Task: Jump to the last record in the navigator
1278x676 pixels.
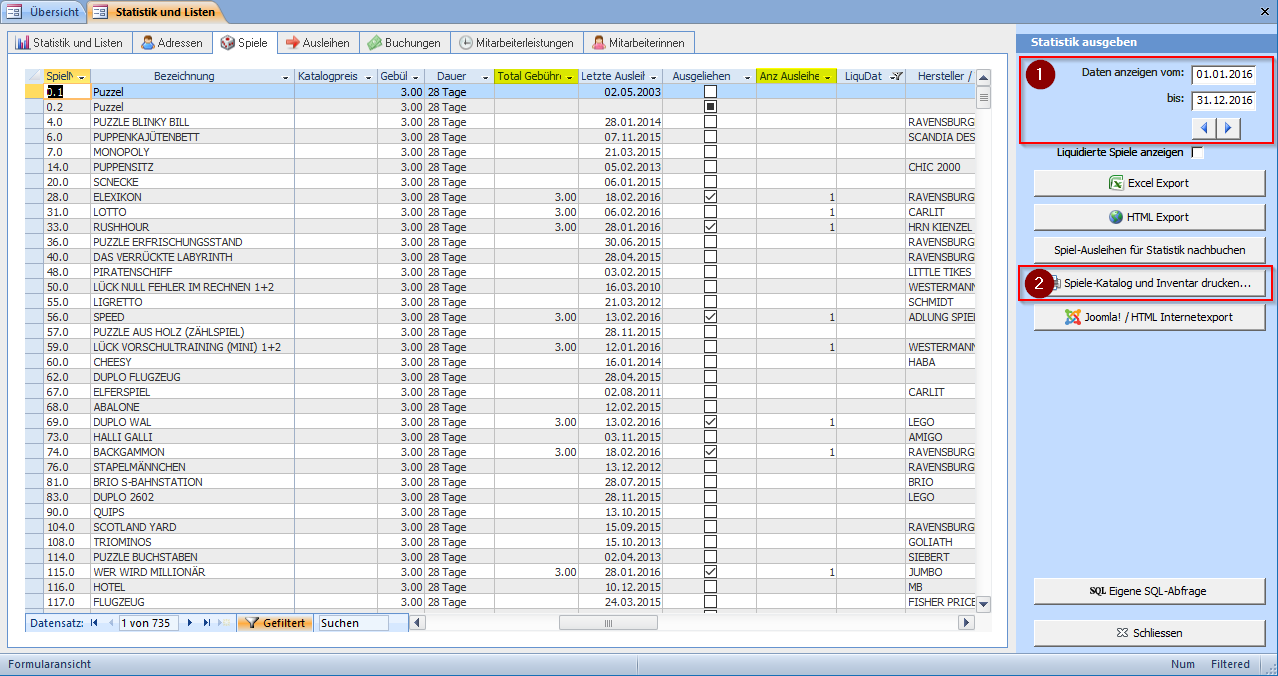Action: coord(206,623)
